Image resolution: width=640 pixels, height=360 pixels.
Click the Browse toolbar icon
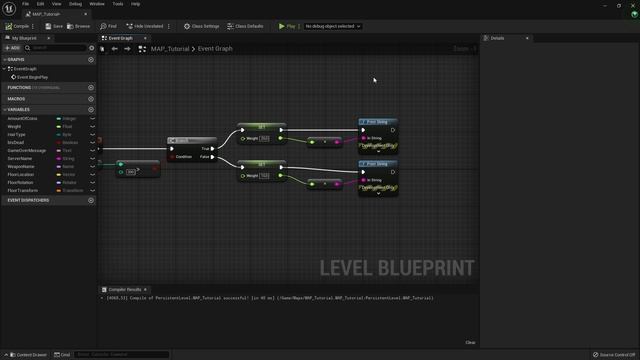78,26
